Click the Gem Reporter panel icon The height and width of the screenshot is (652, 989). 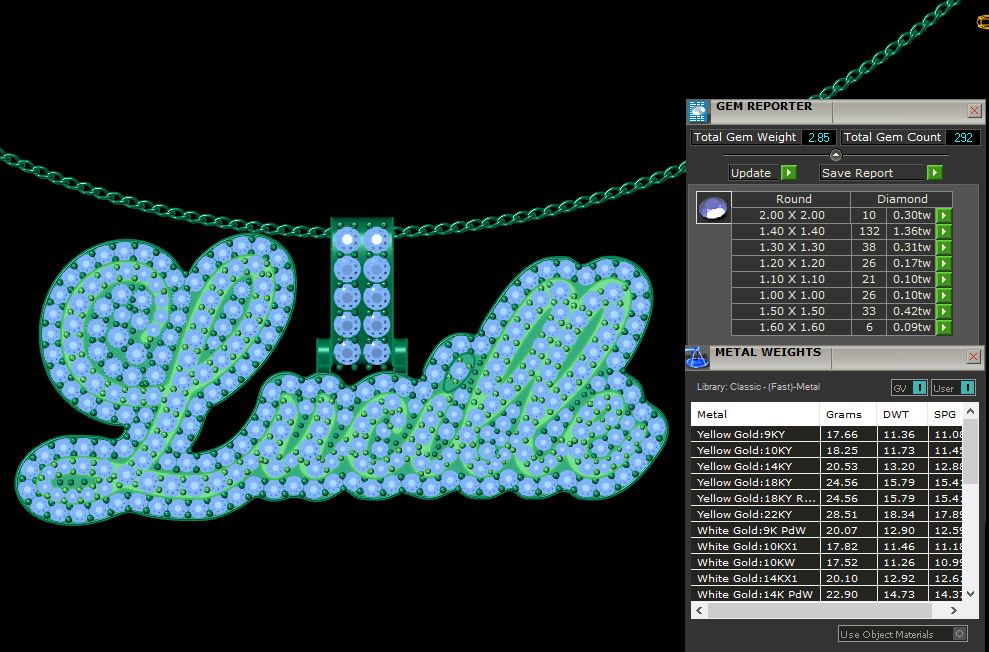tap(698, 112)
